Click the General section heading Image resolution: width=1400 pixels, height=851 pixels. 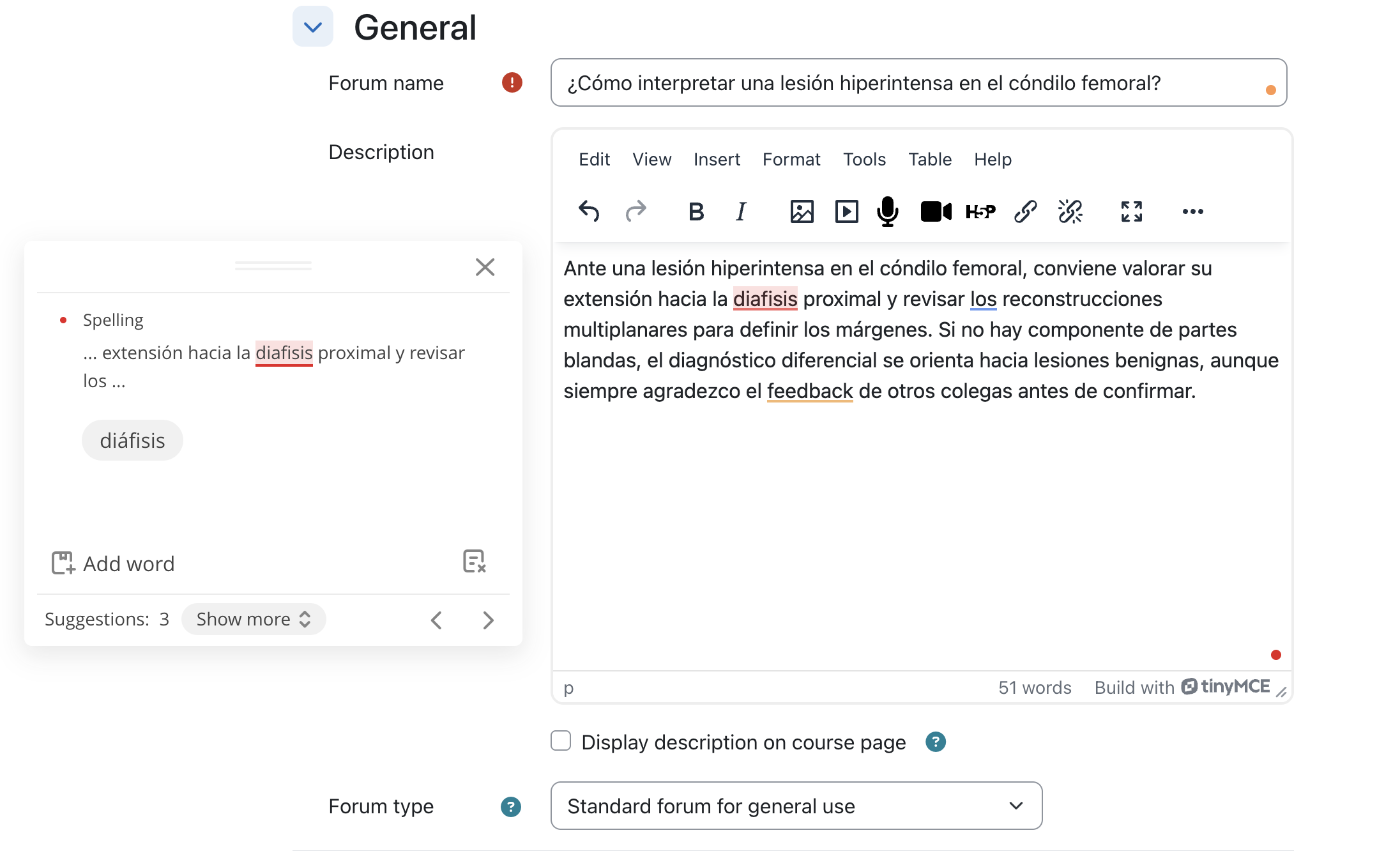[415, 27]
